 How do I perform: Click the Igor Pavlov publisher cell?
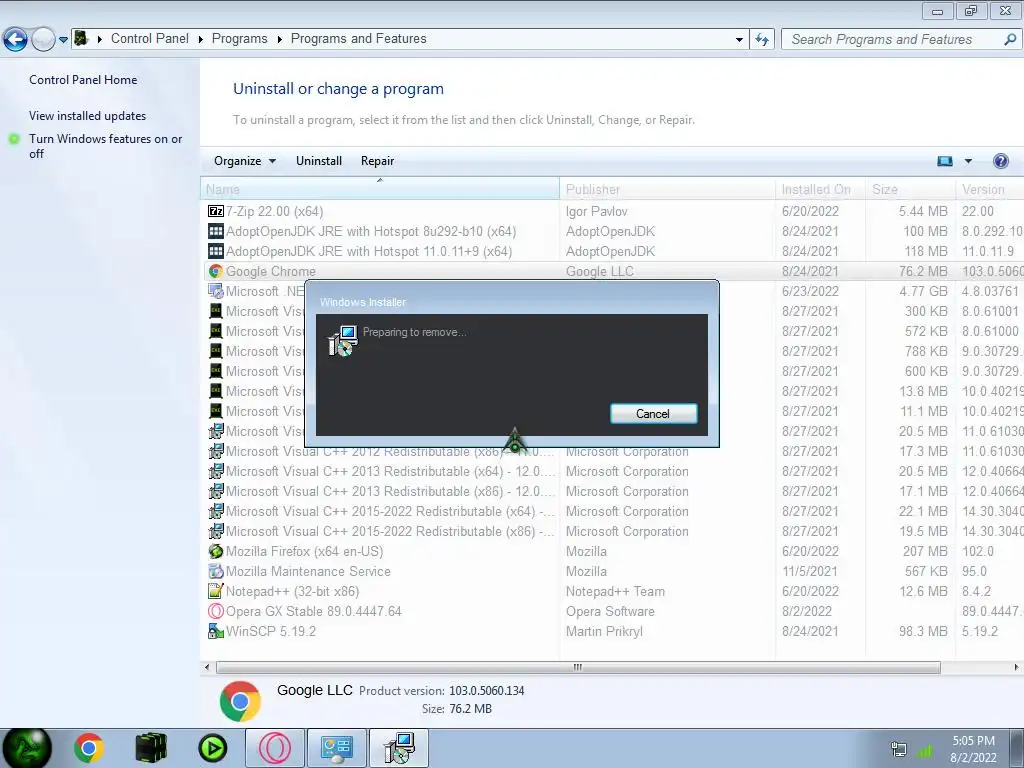[596, 211]
